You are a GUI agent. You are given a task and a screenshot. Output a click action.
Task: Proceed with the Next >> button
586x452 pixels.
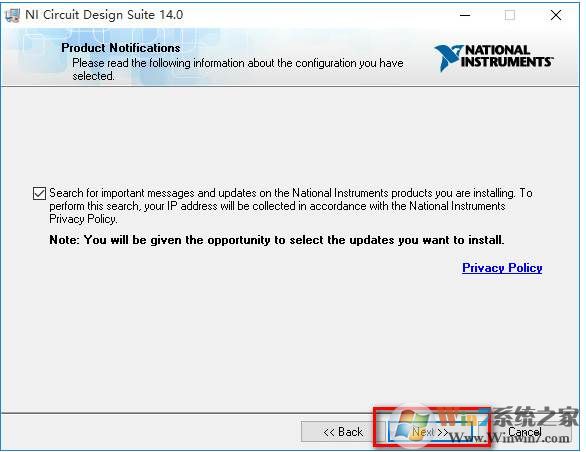coord(430,432)
